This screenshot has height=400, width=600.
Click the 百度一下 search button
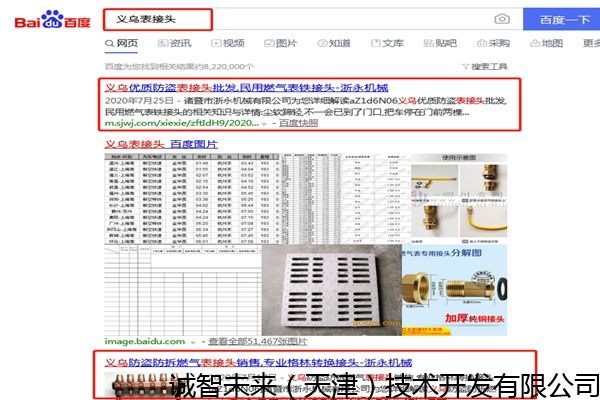[561, 19]
